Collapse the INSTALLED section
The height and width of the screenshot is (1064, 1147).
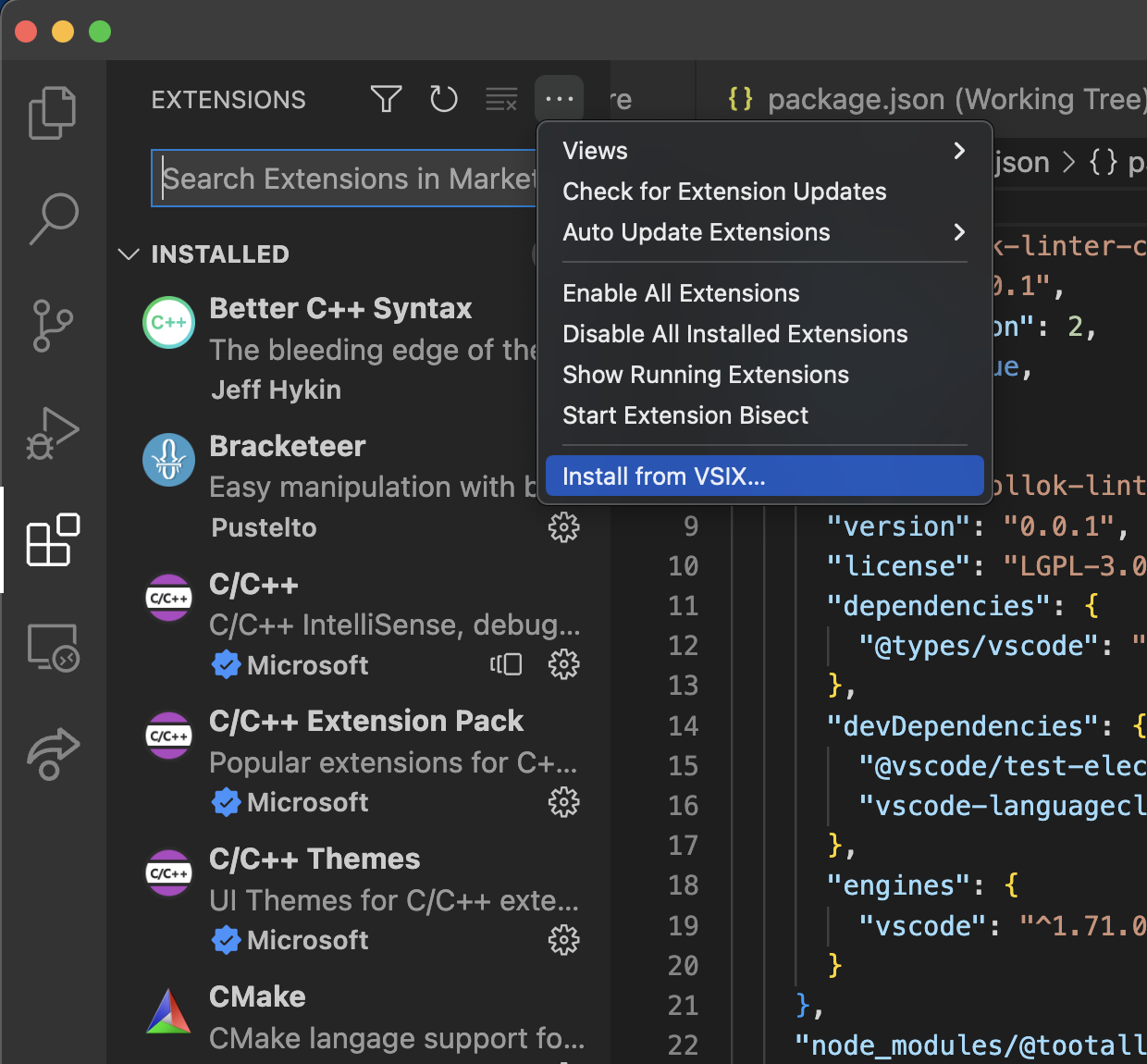point(129,254)
